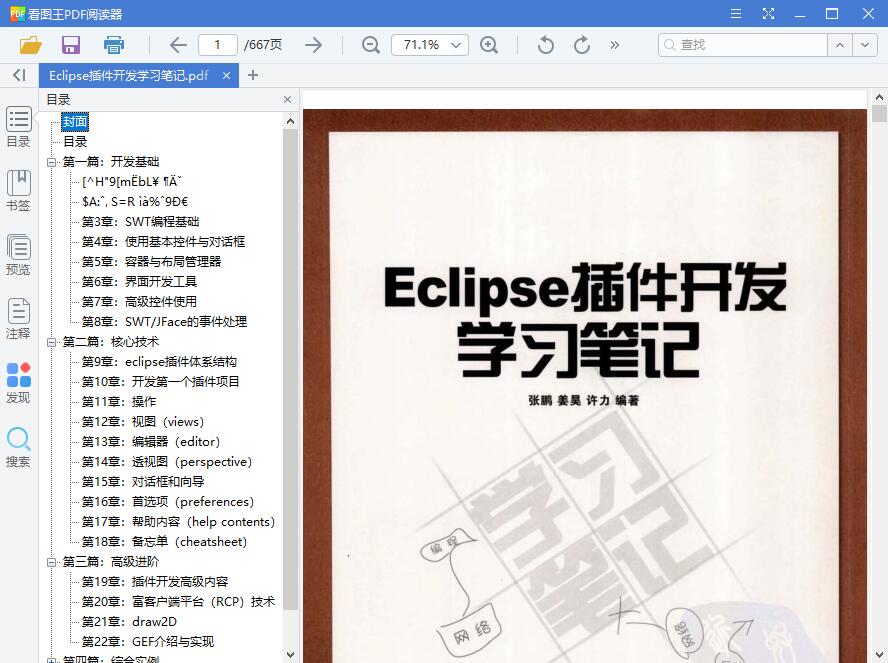Add a new tab with plus
Screen dimensions: 888x663
click(x=253, y=75)
